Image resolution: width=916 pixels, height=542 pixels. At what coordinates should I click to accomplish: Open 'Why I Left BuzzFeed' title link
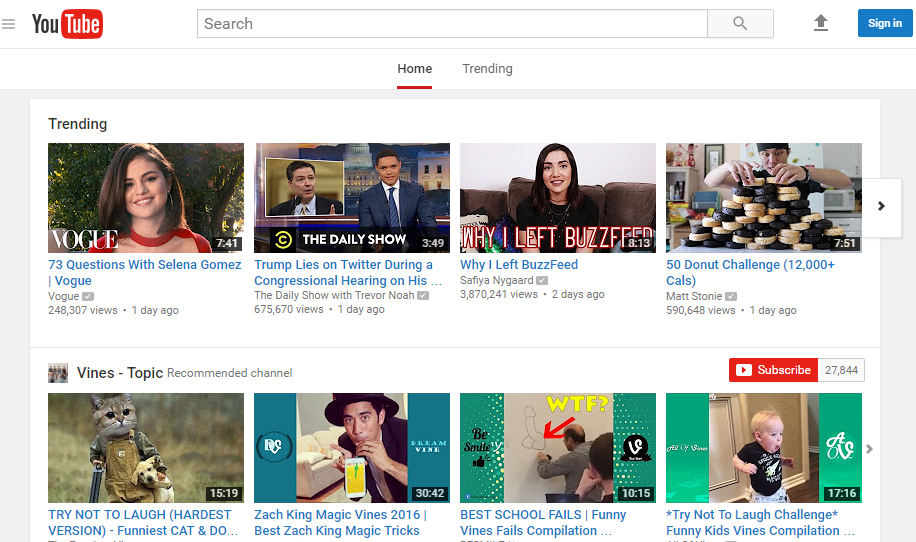coord(519,265)
